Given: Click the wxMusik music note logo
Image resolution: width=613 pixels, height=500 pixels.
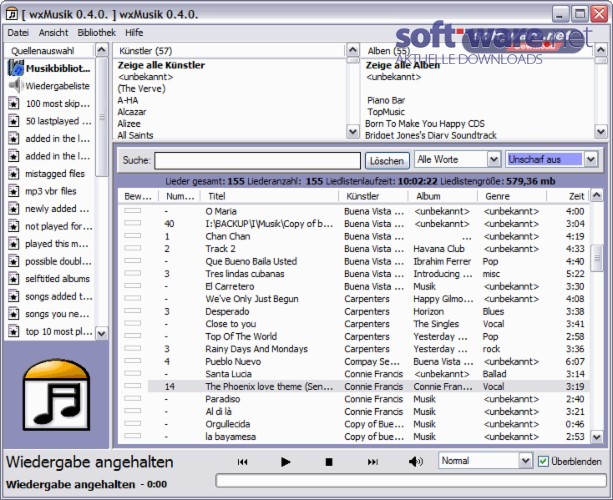Looking at the screenshot, I should [x=56, y=395].
